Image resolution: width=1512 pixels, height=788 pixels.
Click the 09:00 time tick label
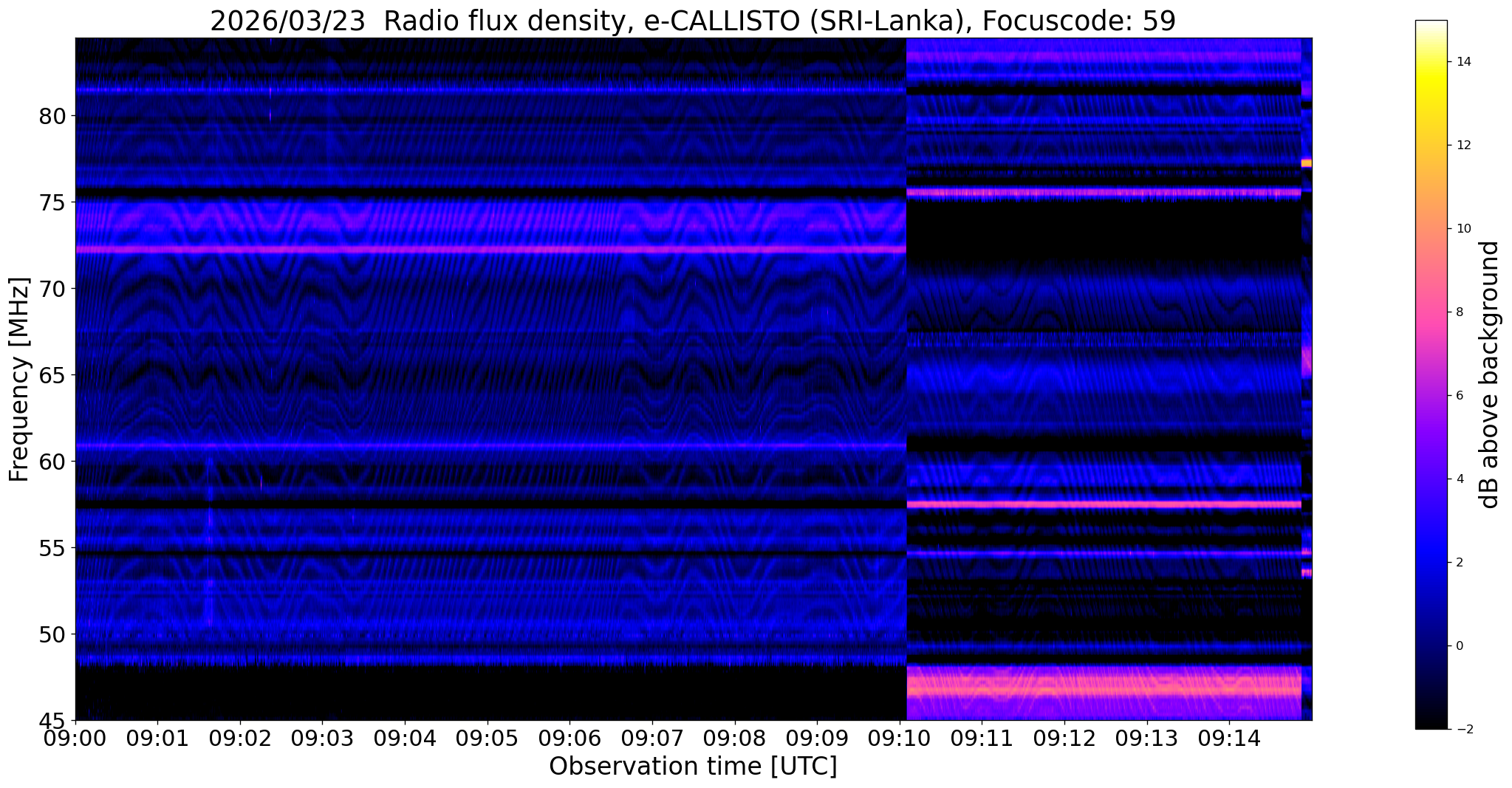click(x=75, y=738)
